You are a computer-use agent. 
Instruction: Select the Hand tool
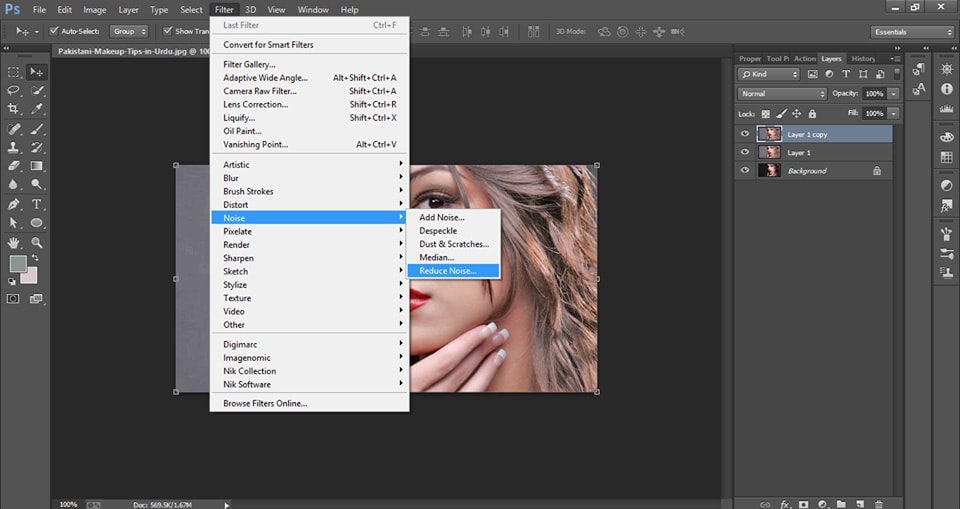14,242
